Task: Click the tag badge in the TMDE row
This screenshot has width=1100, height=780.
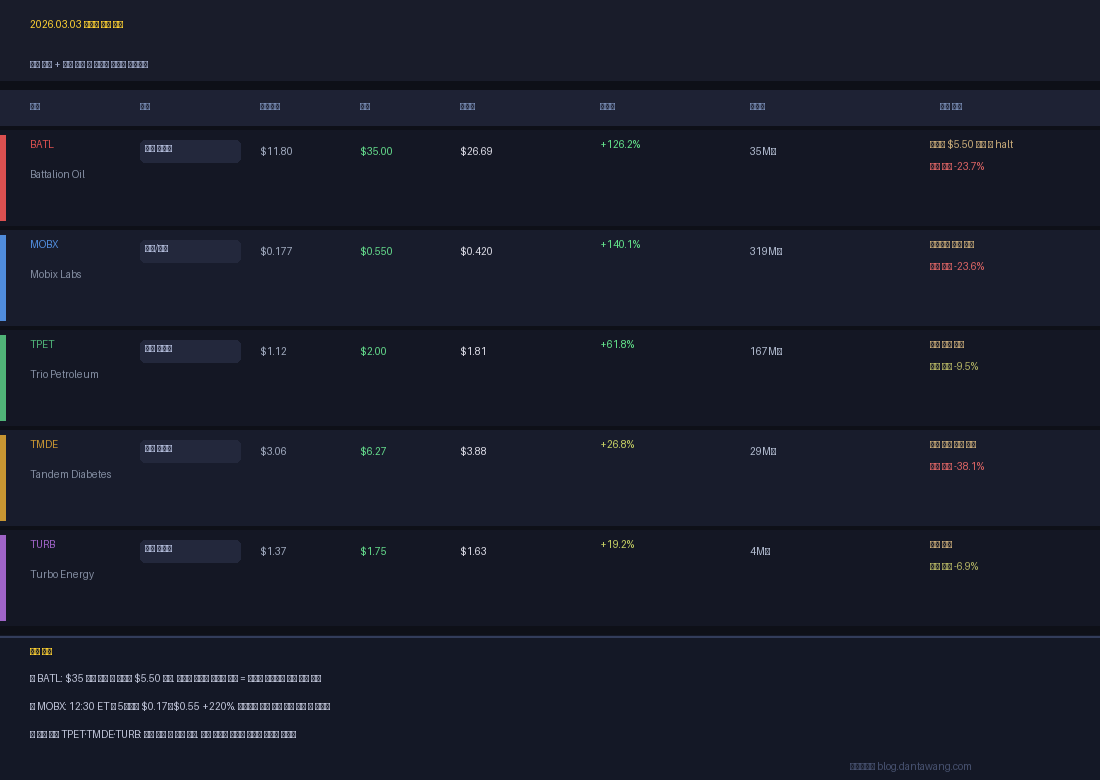Action: click(190, 452)
